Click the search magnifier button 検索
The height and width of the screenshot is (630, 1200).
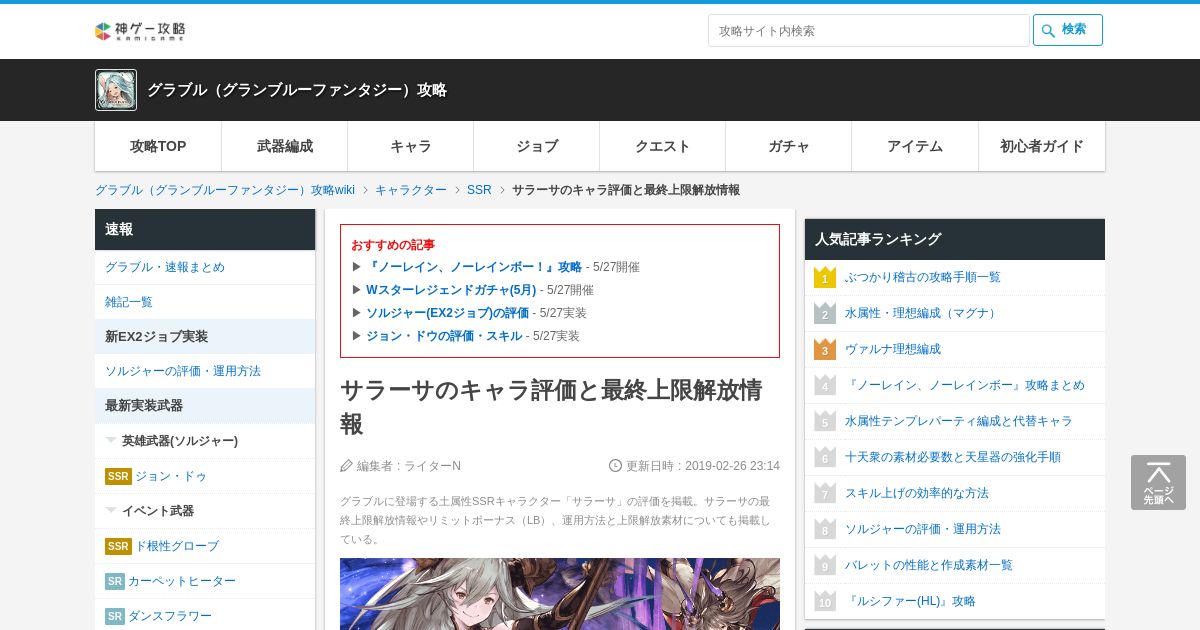click(1068, 30)
